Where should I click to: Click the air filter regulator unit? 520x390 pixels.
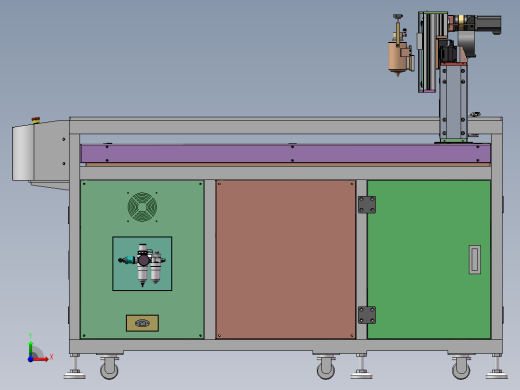pos(143,264)
